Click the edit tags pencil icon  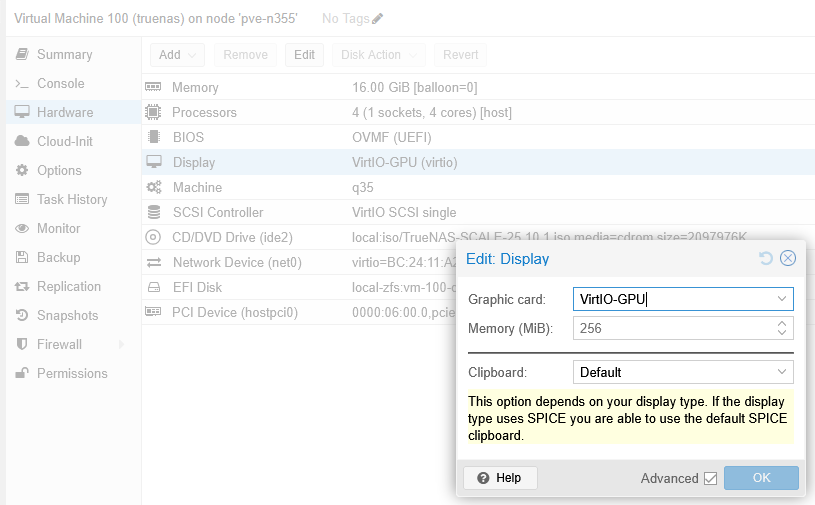tap(377, 19)
